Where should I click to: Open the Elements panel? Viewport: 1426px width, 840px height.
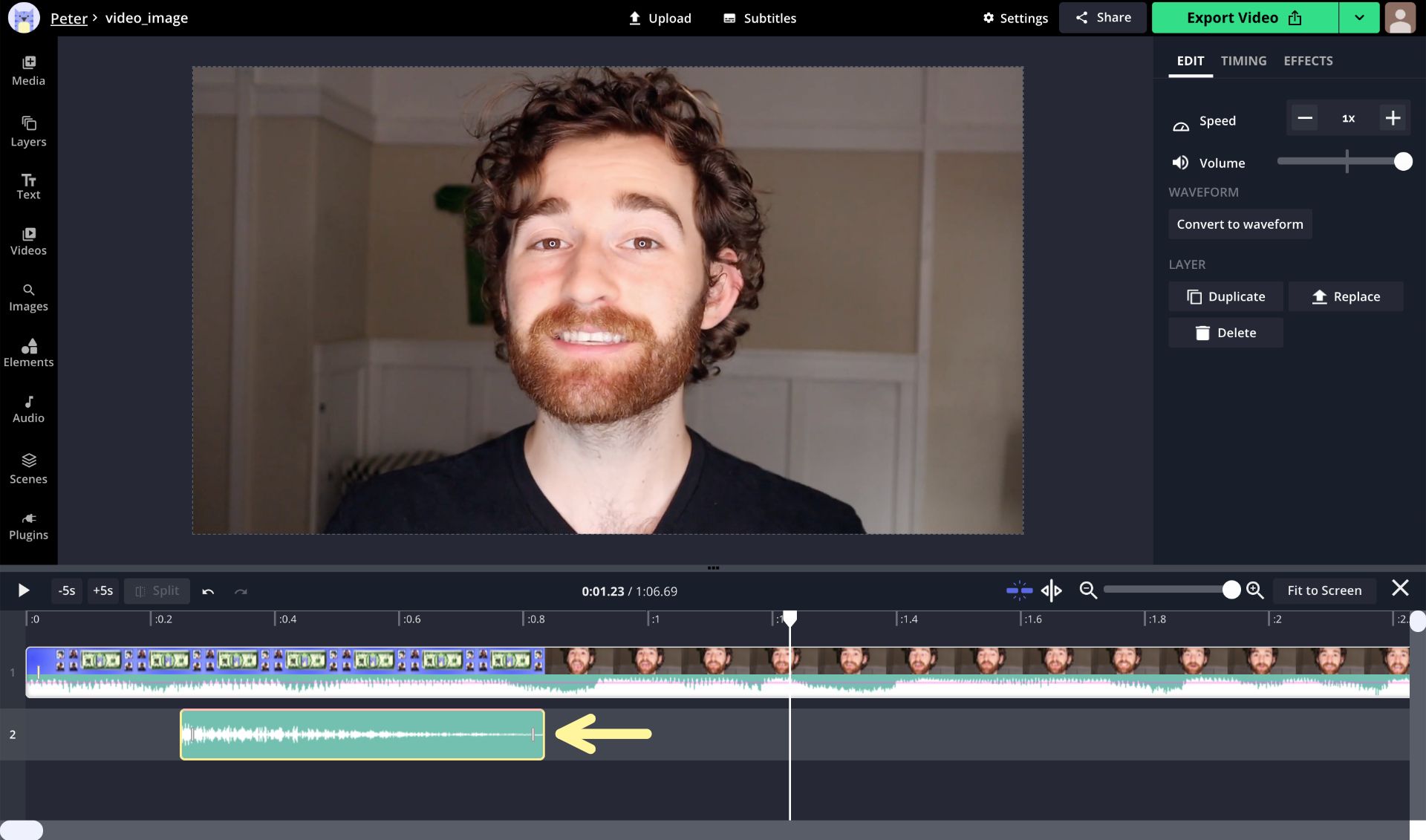tap(28, 353)
